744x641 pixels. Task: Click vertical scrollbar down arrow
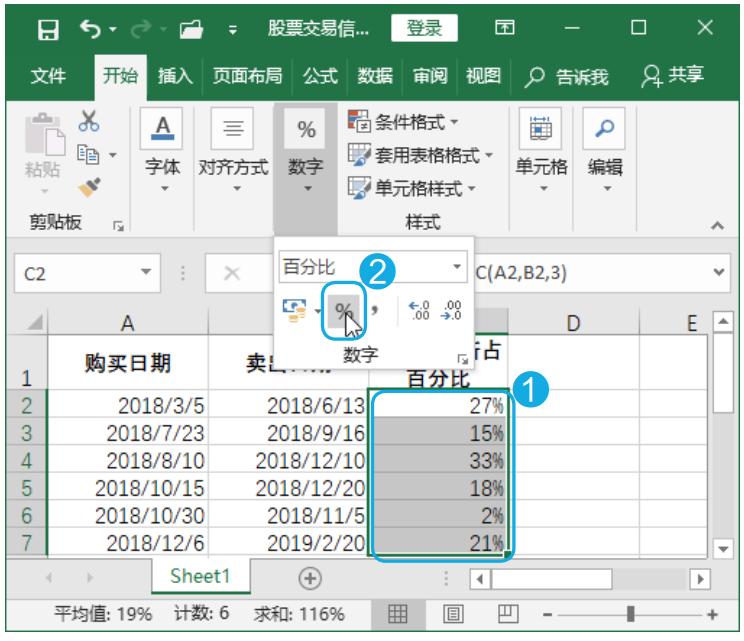[x=723, y=549]
